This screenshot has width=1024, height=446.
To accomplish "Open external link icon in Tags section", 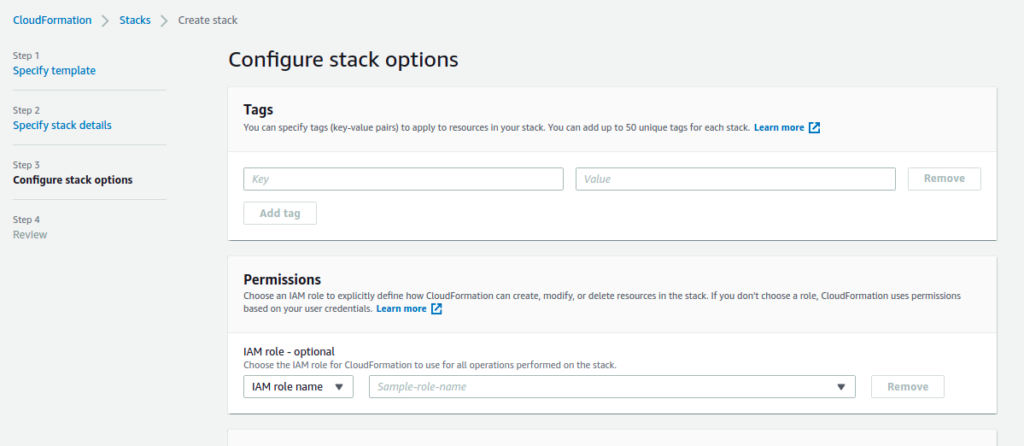I will pos(814,128).
